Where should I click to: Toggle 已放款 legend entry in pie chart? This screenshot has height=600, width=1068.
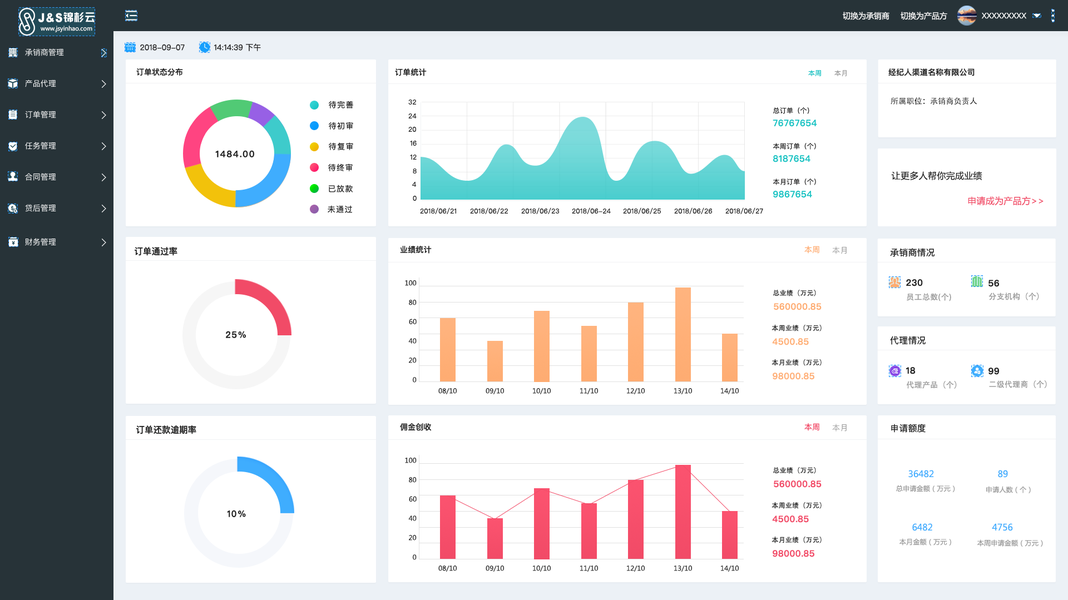pyautogui.click(x=332, y=189)
